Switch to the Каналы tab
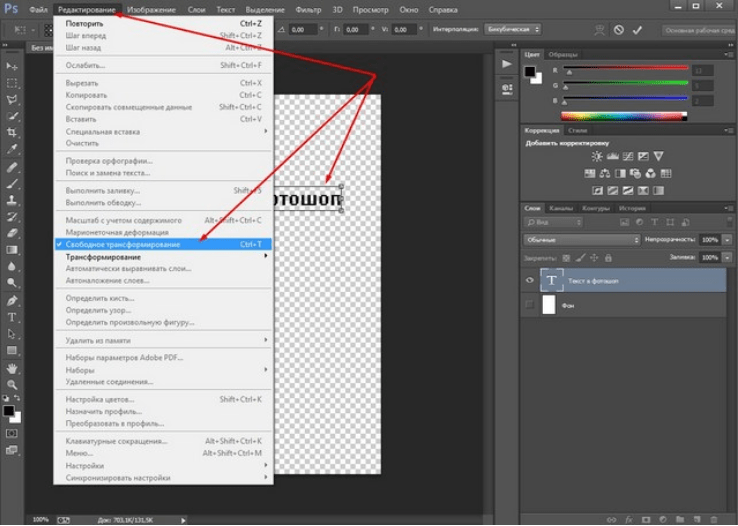 [x=561, y=208]
